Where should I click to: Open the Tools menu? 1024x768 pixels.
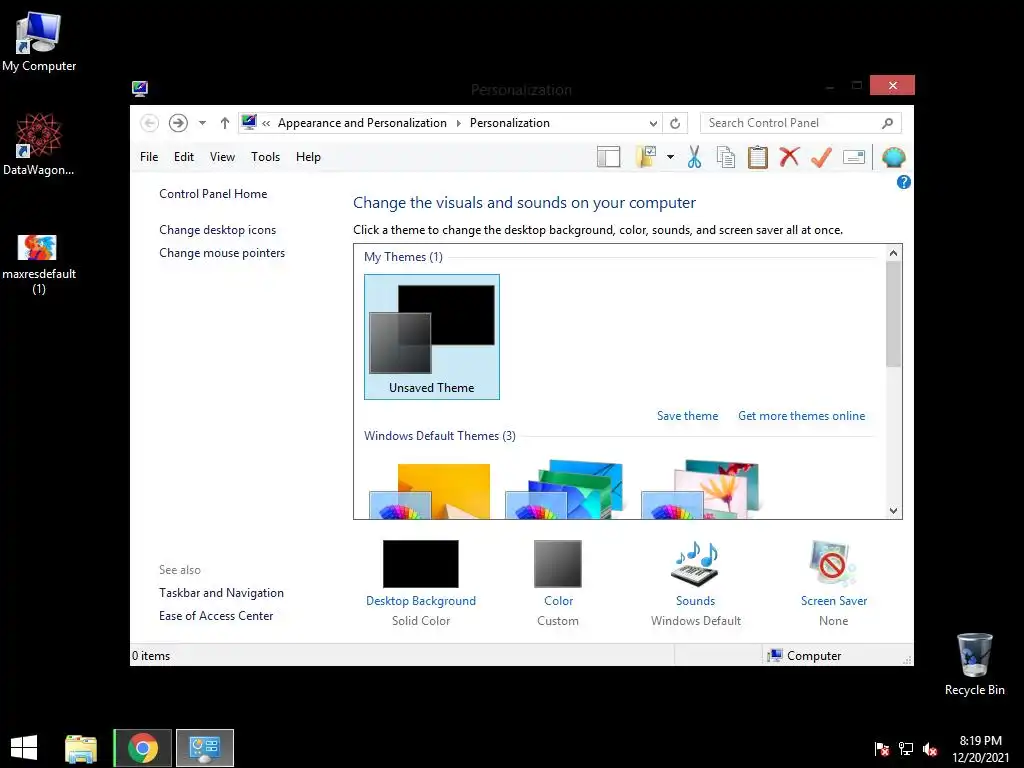tap(265, 157)
